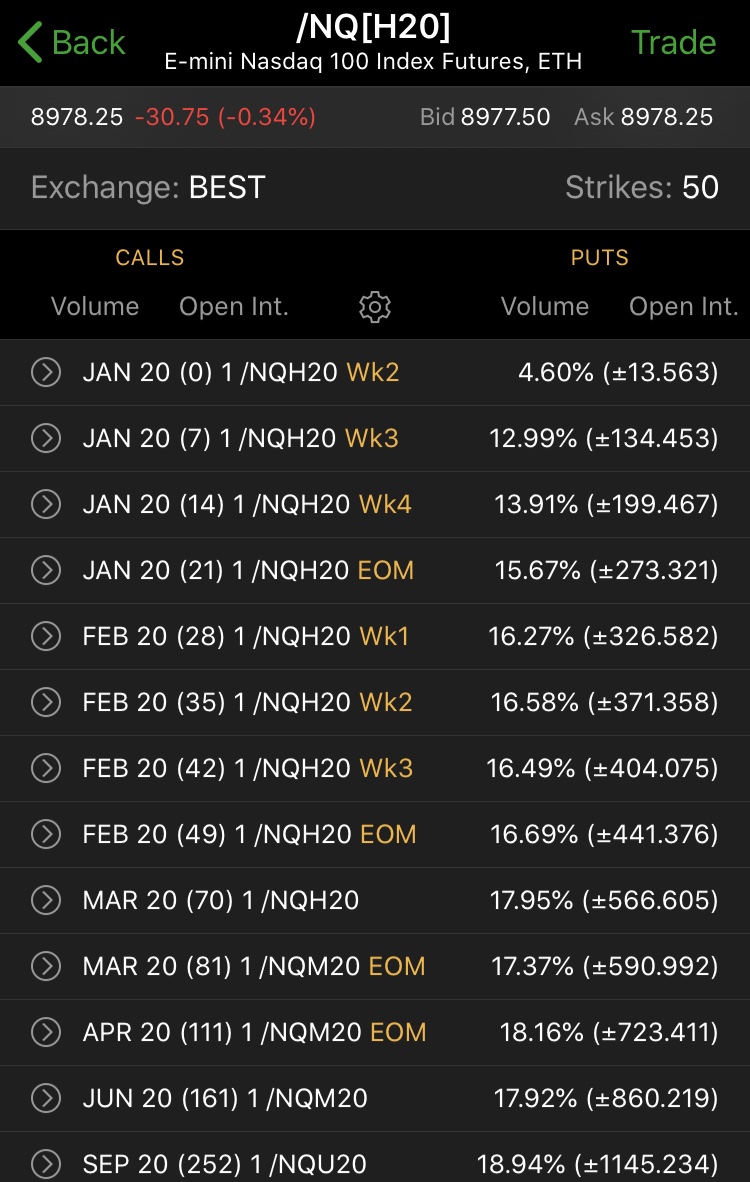
Task: Expand the MAR 20 (70) /NQH20 chevron
Action: [46, 901]
